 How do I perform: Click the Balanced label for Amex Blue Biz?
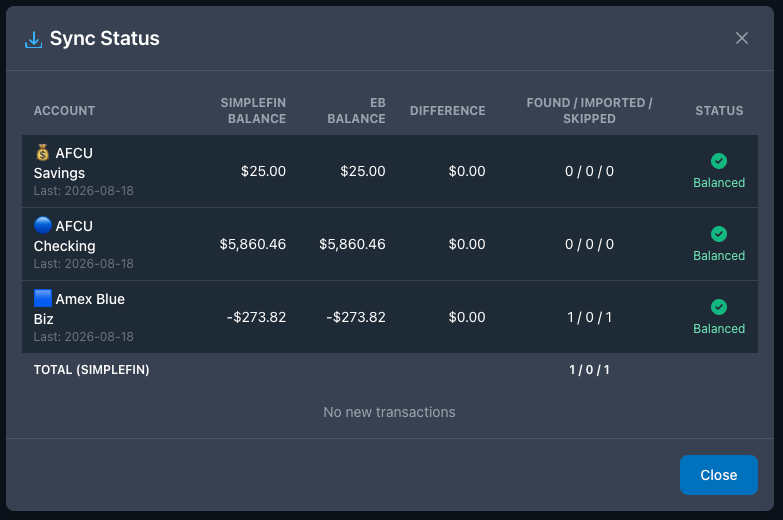(719, 329)
